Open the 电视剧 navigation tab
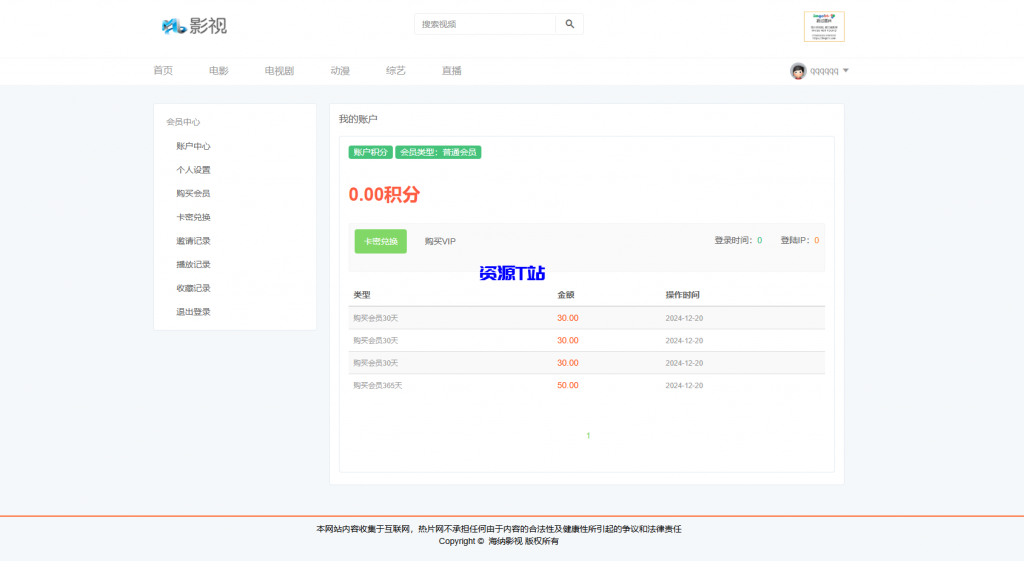This screenshot has height=561, width=1024. click(279, 71)
